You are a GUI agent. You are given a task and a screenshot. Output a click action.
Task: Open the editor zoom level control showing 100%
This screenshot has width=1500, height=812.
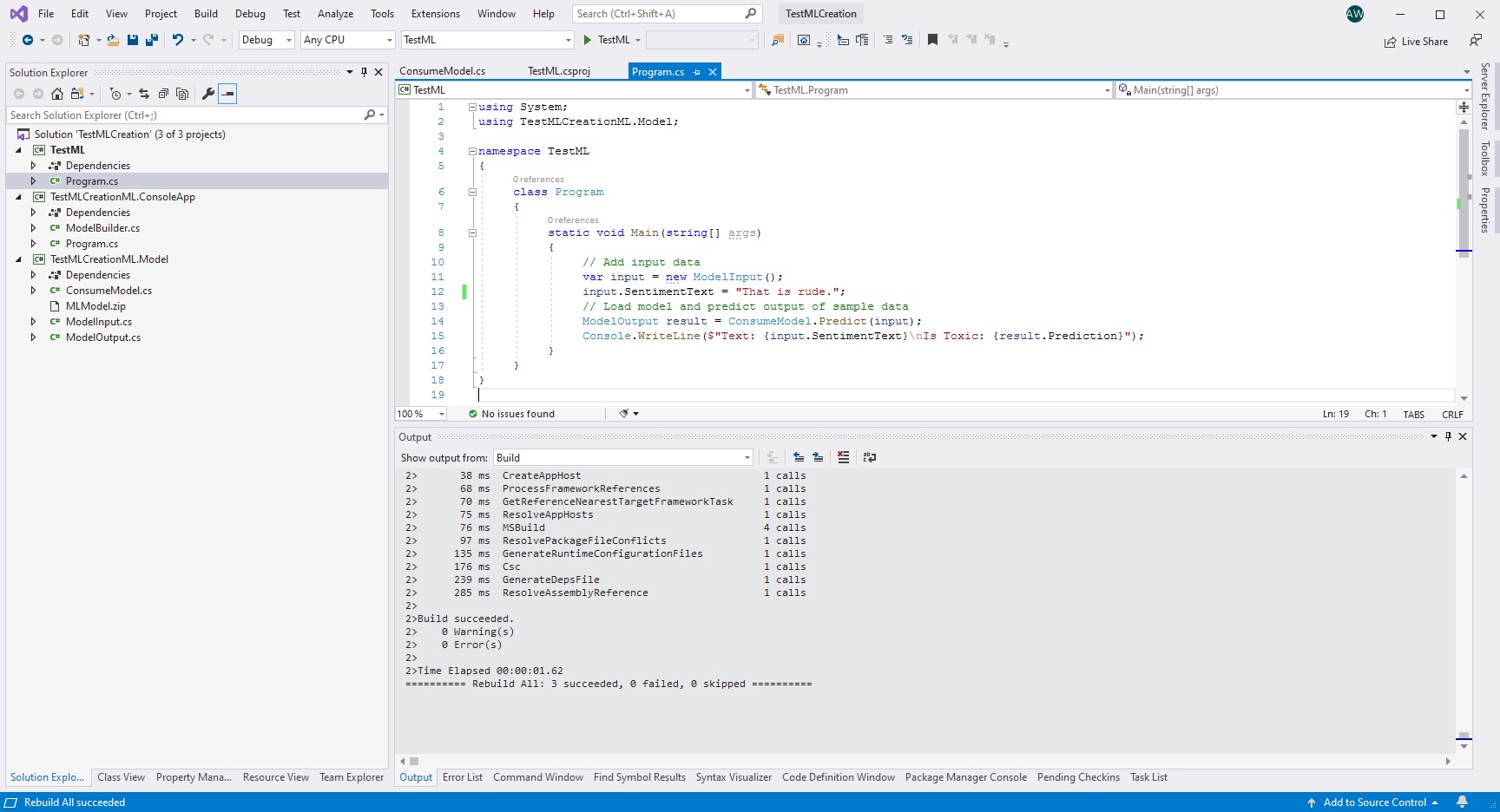coord(420,414)
